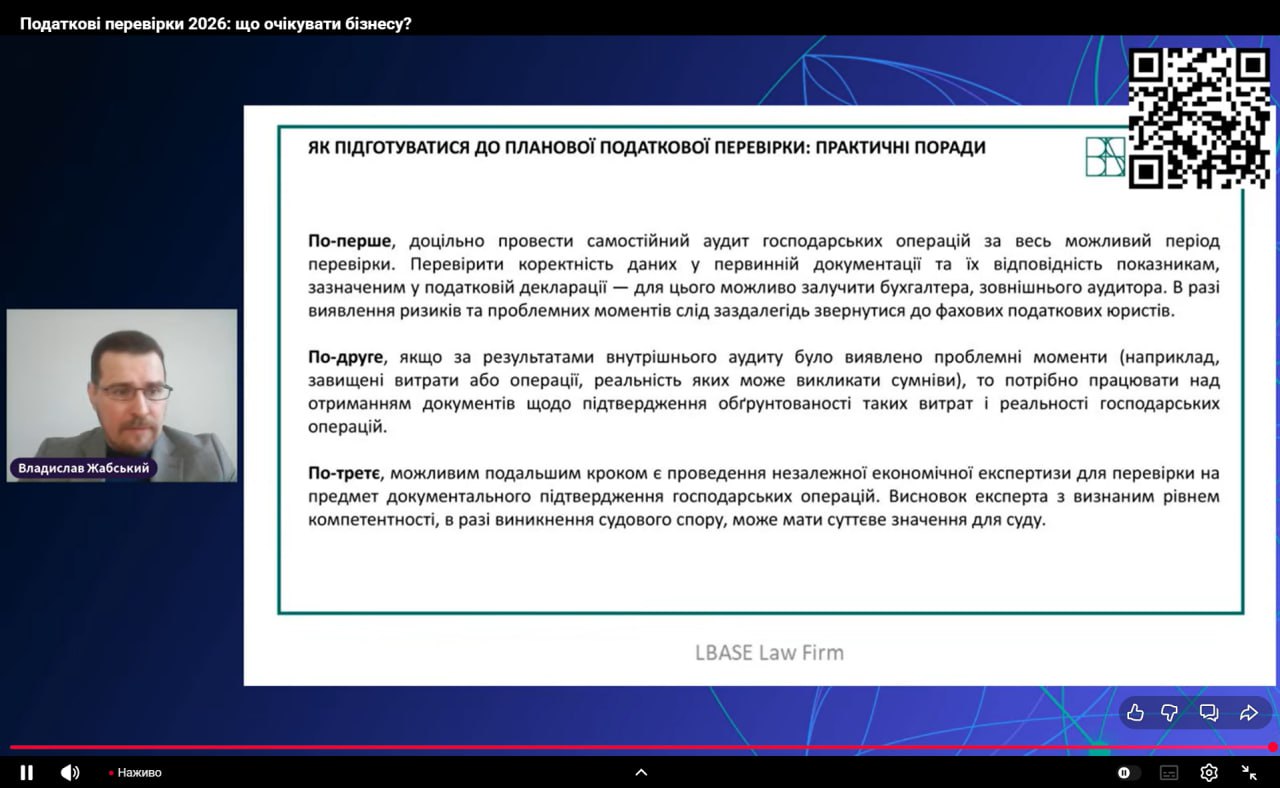Share the video using the arrow icon
Image resolution: width=1280 pixels, height=788 pixels.
click(x=1248, y=712)
